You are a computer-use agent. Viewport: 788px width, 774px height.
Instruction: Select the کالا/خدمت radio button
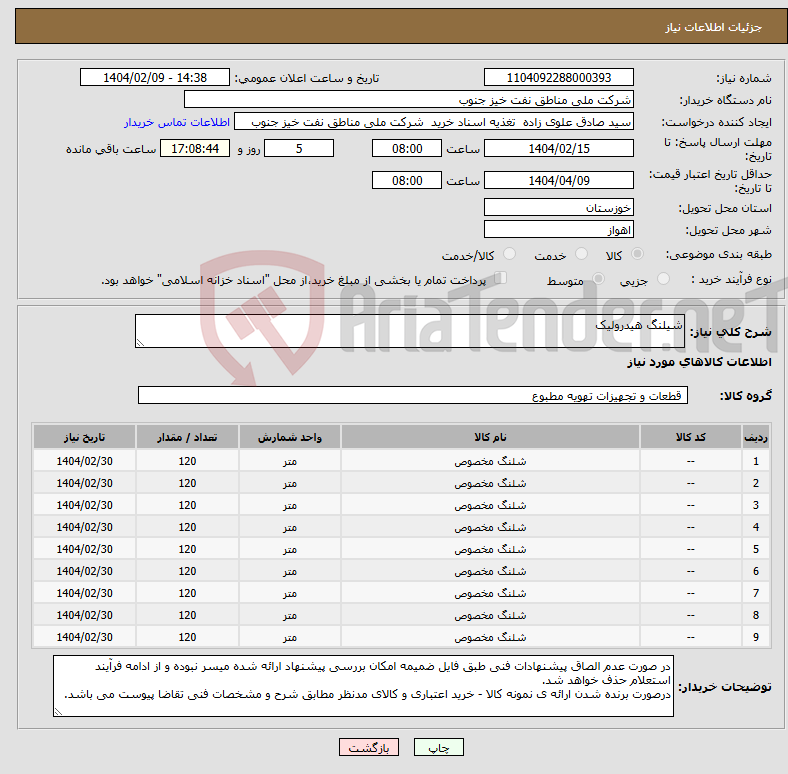pyautogui.click(x=509, y=254)
